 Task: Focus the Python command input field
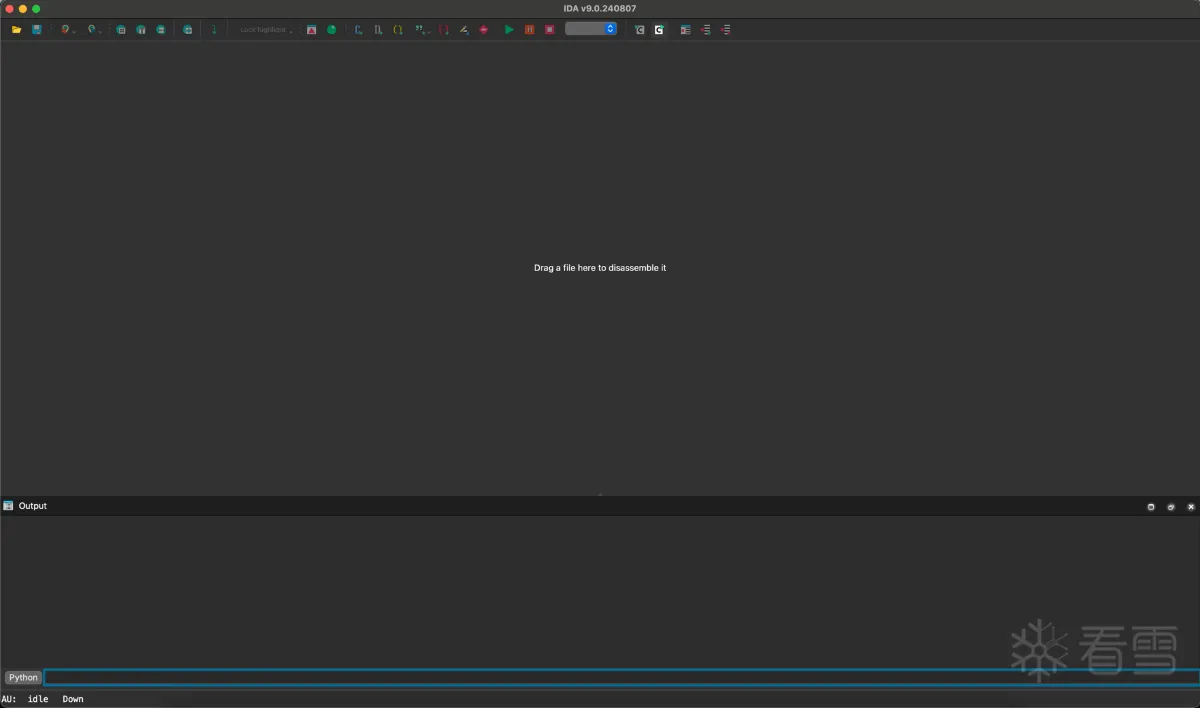(621, 678)
